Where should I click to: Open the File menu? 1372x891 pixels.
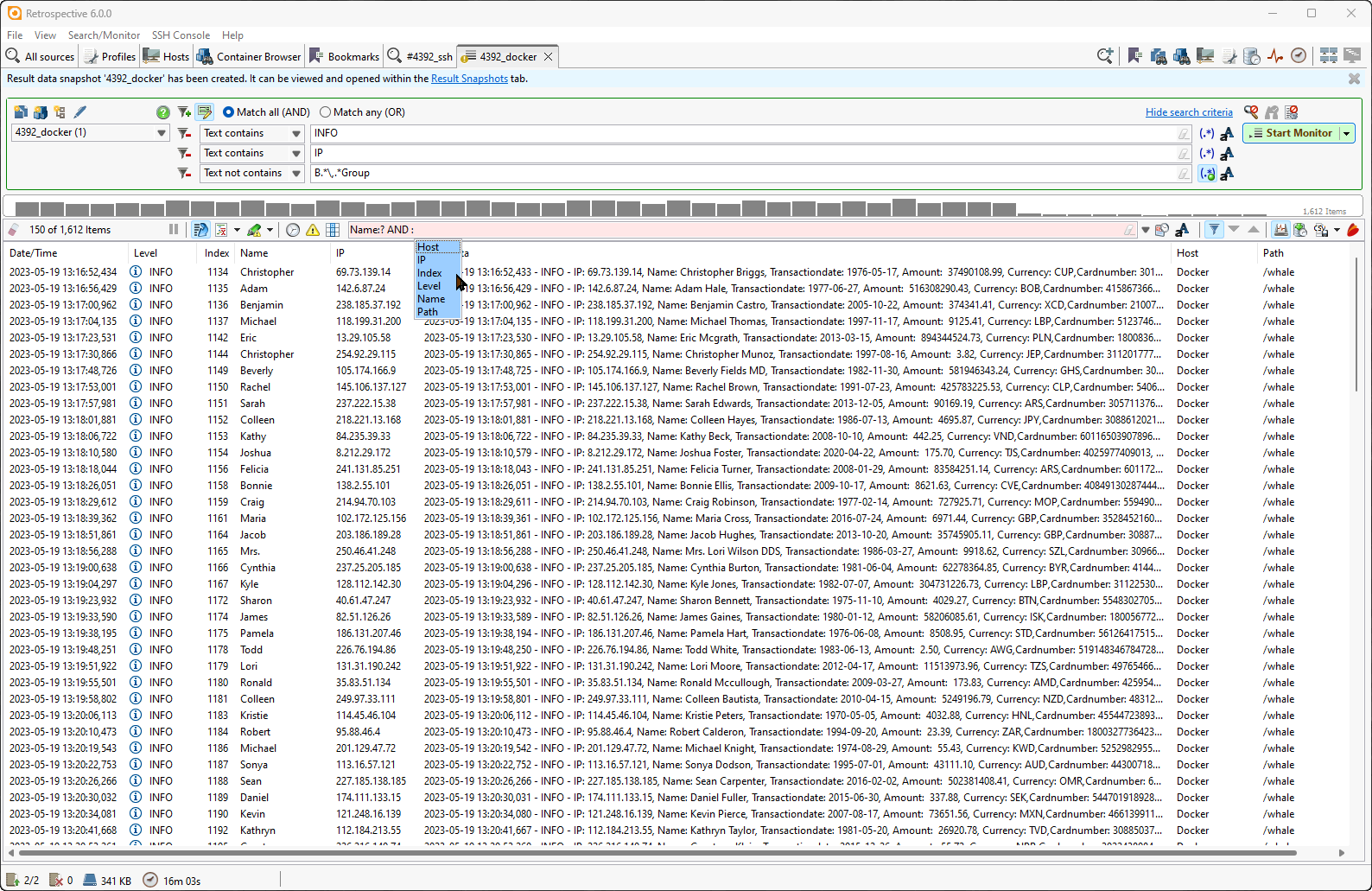tap(15, 35)
